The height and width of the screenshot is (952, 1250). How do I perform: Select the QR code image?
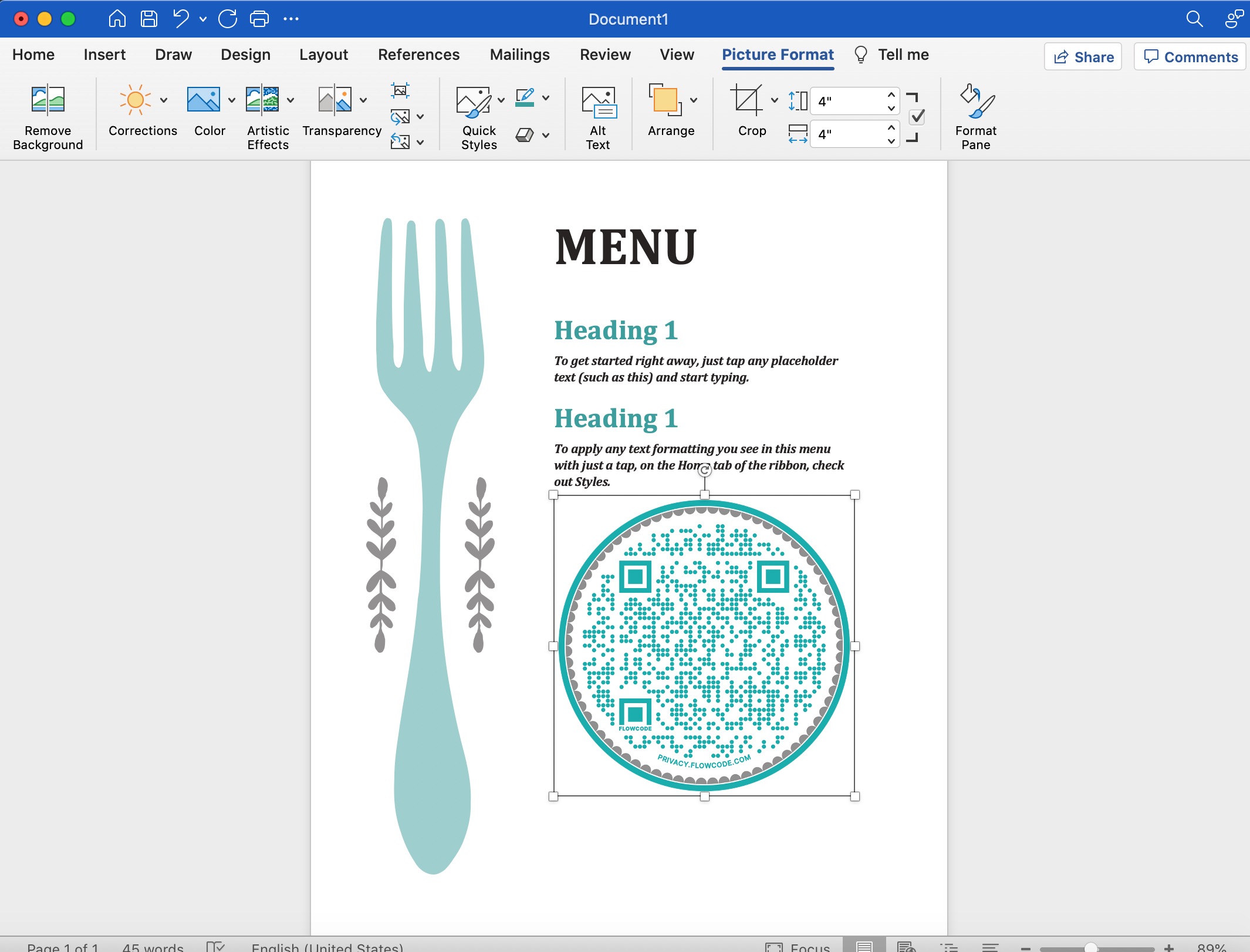(704, 645)
